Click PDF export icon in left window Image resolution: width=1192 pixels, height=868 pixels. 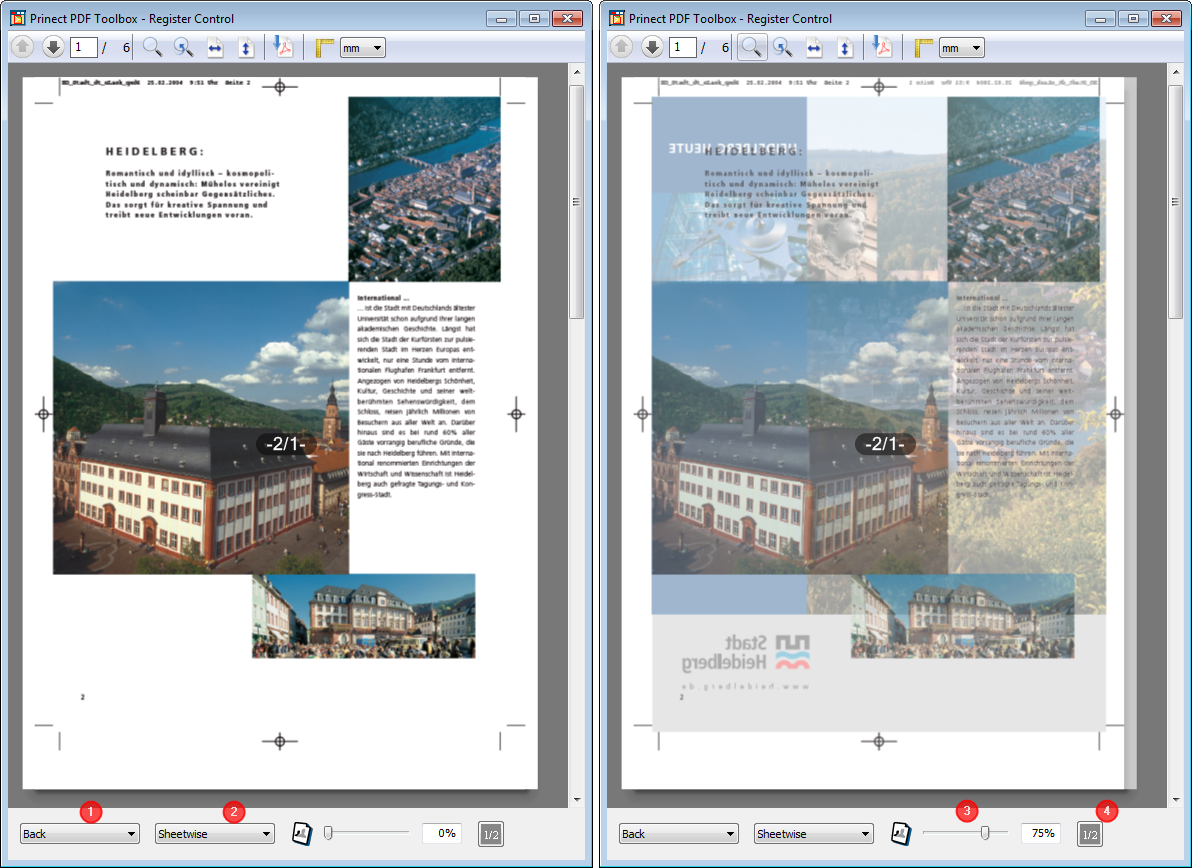(x=283, y=48)
